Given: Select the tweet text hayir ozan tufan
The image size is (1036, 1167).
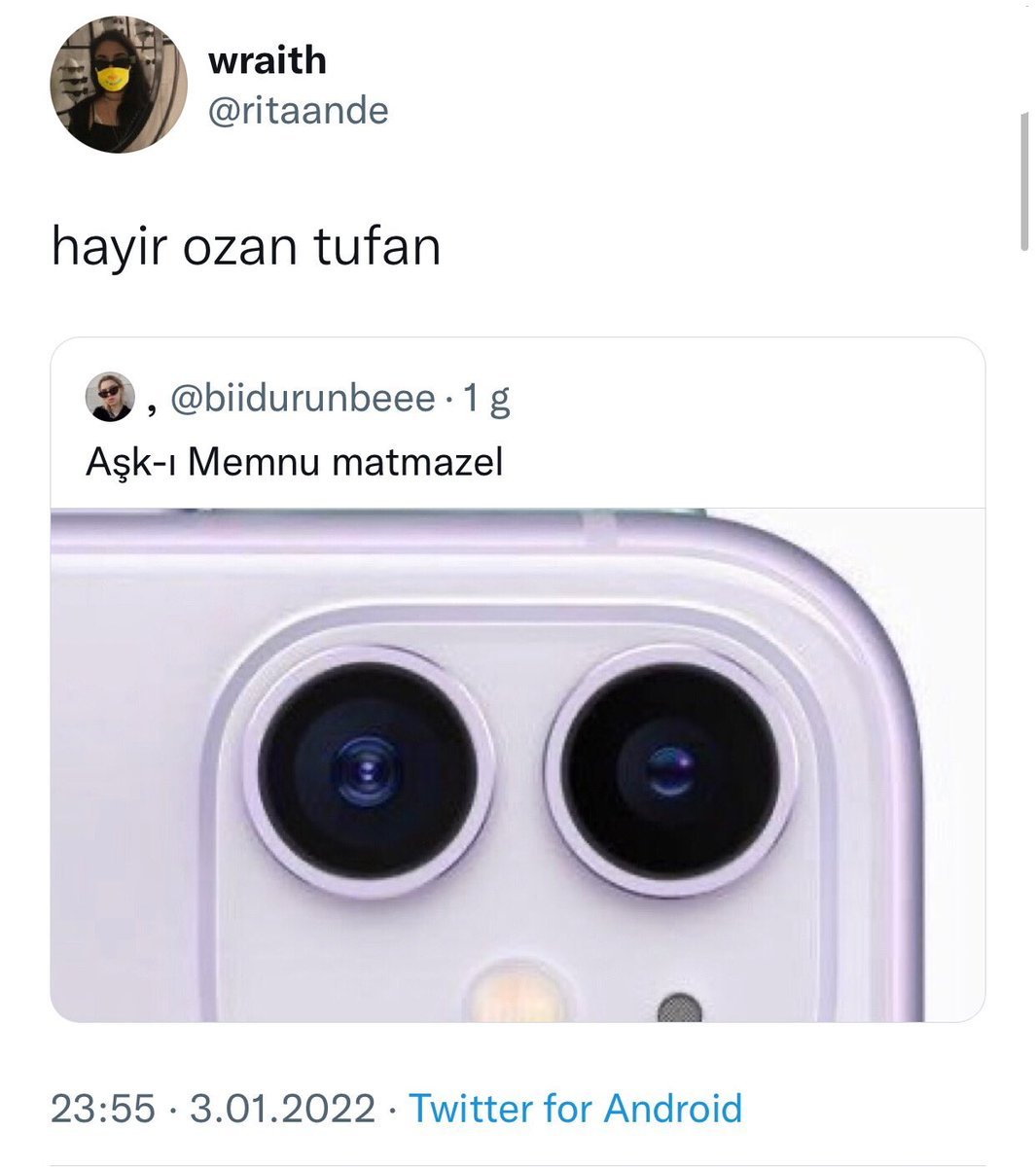Looking at the screenshot, I should [246, 247].
